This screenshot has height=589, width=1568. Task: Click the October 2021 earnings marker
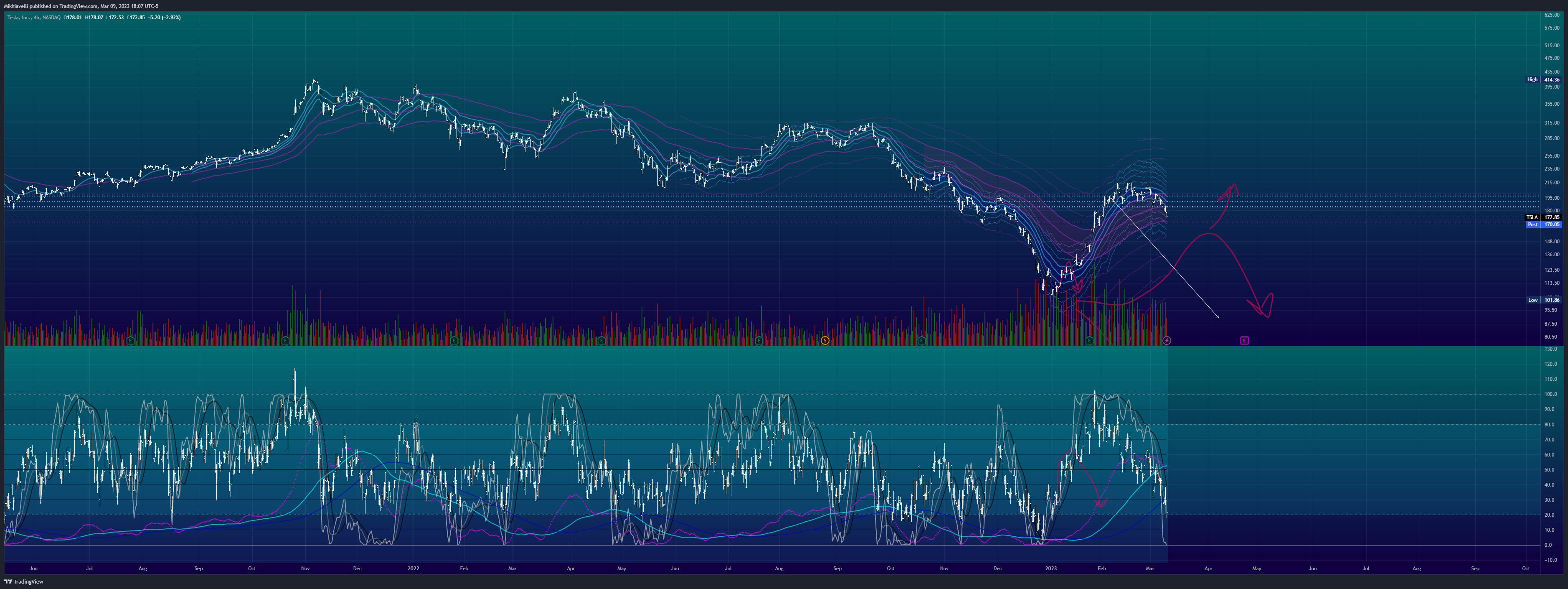click(285, 341)
